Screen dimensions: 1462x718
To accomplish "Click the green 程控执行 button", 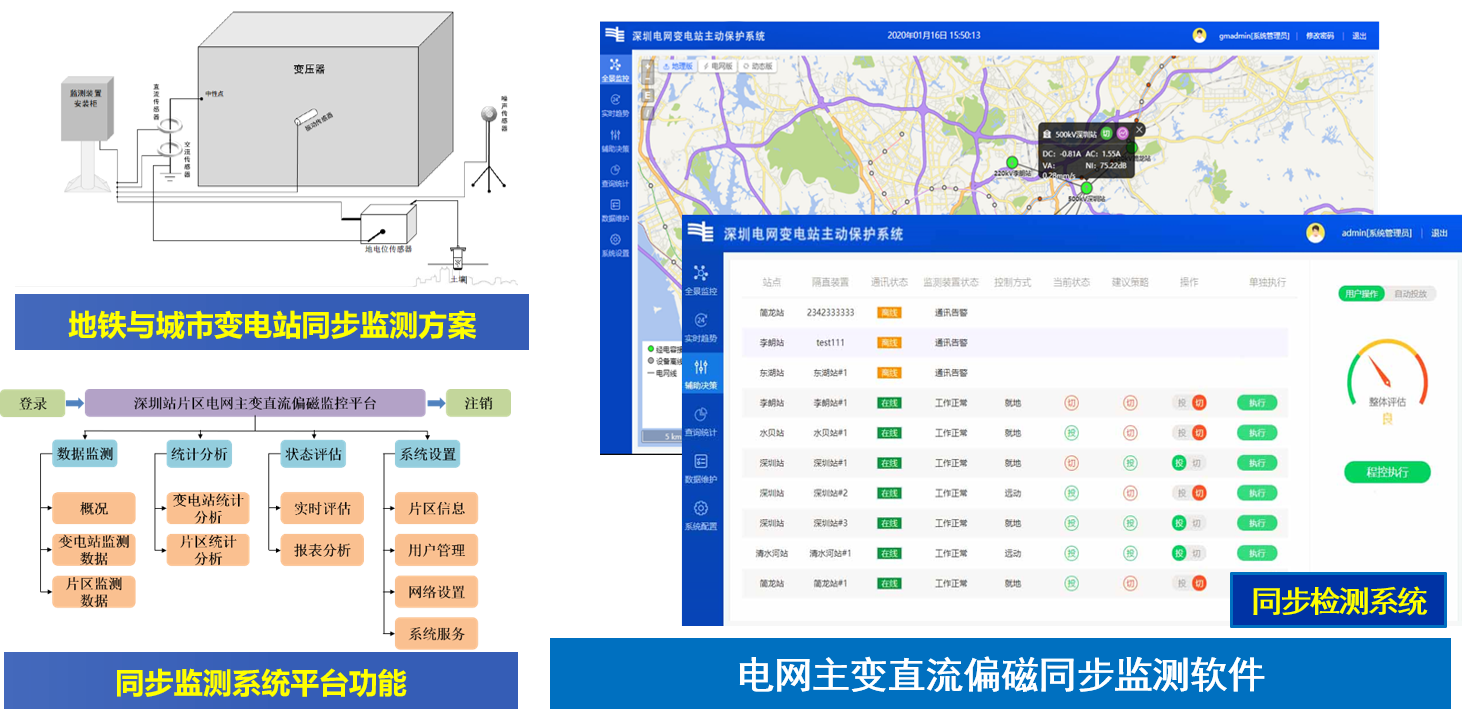I will [x=1386, y=472].
